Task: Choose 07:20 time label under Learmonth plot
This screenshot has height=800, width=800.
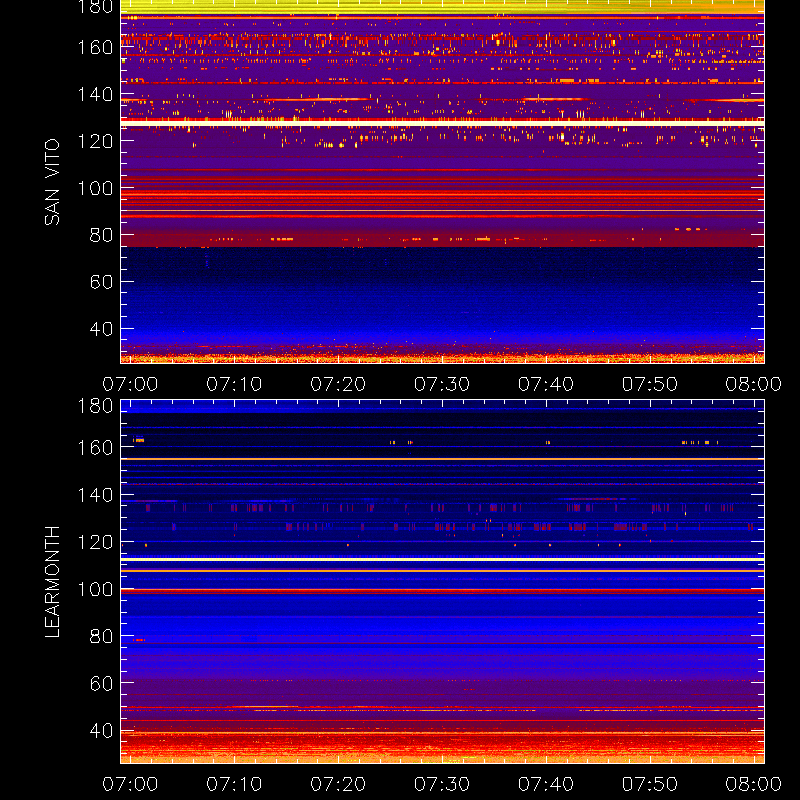Action: (338, 784)
